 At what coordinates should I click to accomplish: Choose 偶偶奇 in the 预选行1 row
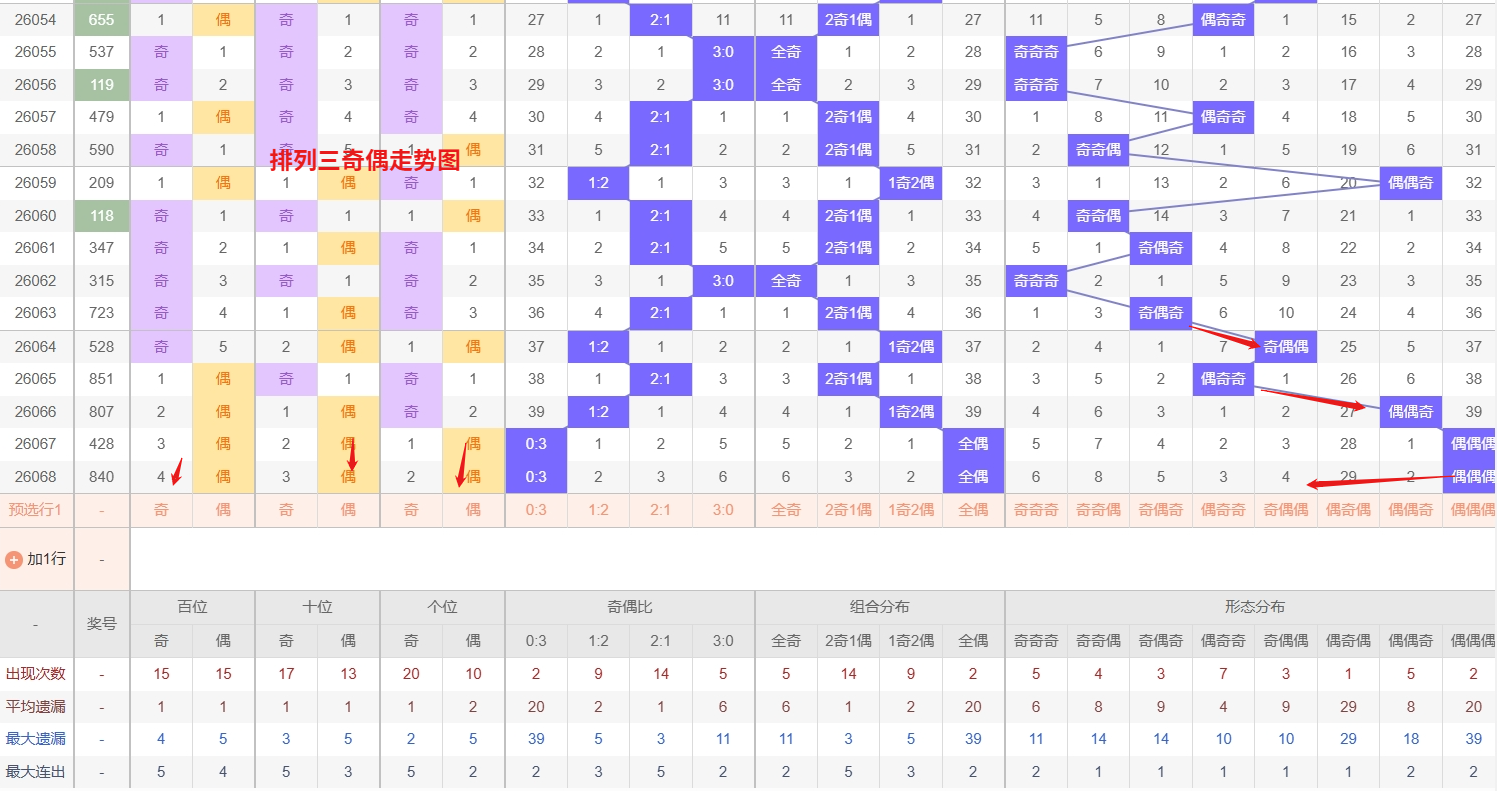point(1410,510)
